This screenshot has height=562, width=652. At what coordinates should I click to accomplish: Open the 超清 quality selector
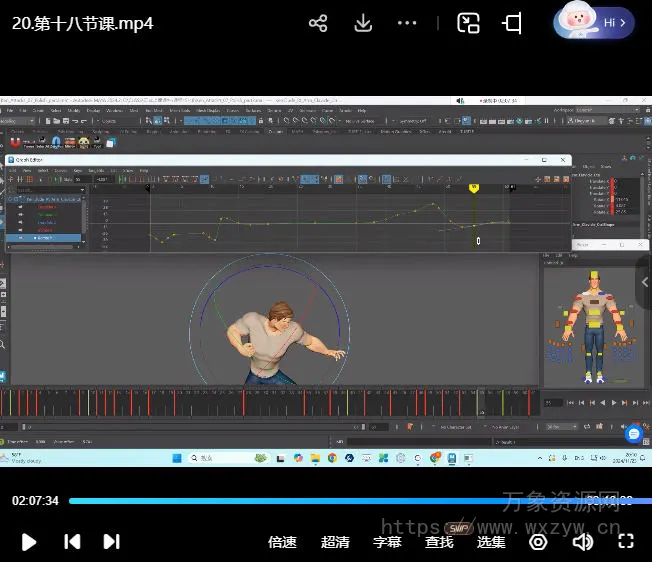pyautogui.click(x=335, y=542)
